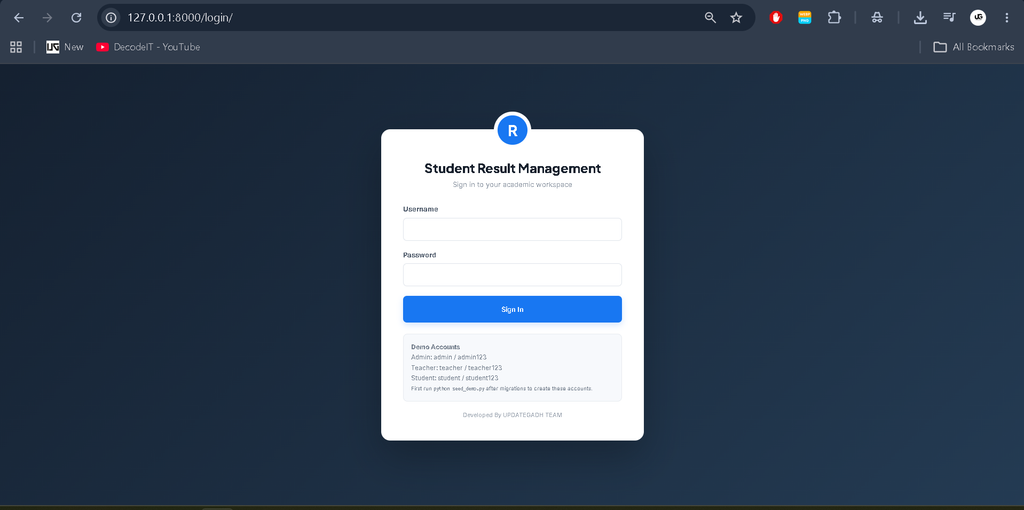Open the Chrome three-dot menu
The height and width of the screenshot is (510, 1024).
click(1006, 18)
